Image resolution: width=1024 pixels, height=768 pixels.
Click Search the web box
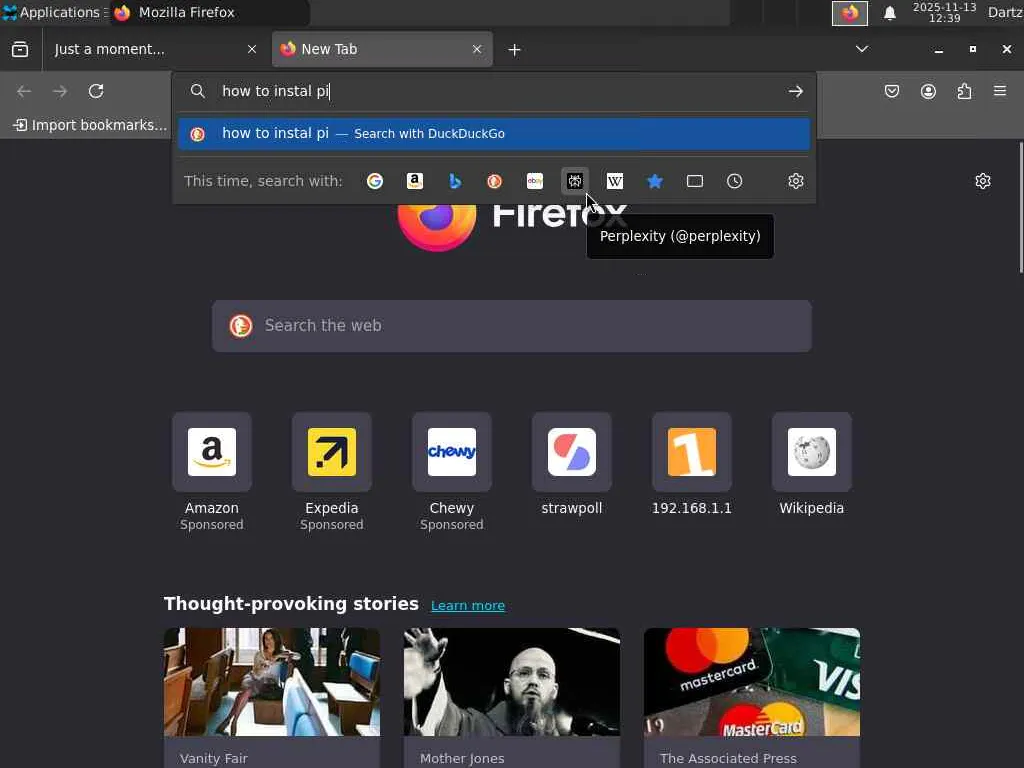[x=512, y=326]
